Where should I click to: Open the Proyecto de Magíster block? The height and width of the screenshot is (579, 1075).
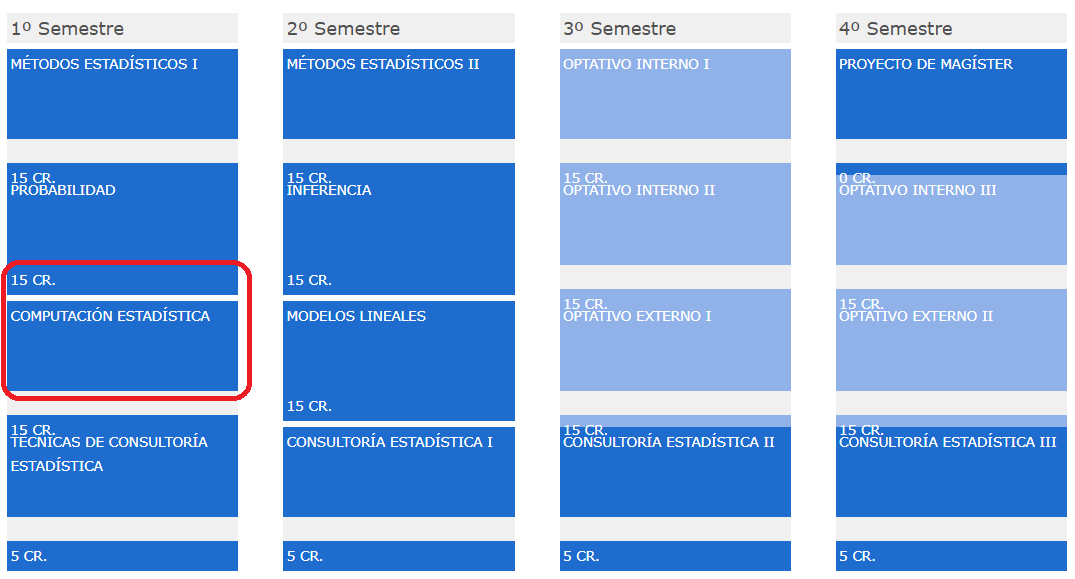(951, 94)
